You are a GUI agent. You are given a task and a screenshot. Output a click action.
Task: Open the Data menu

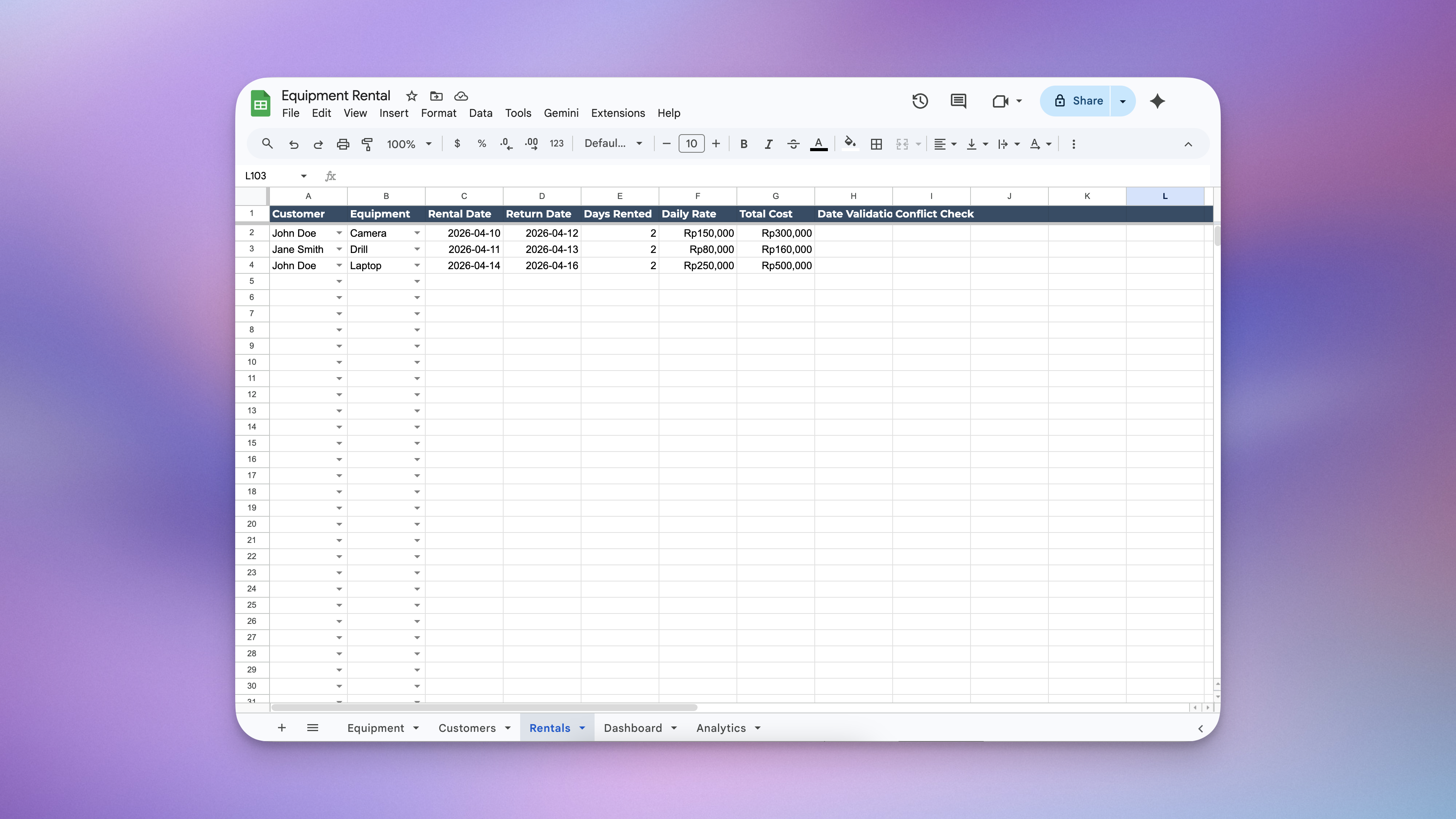tap(480, 113)
